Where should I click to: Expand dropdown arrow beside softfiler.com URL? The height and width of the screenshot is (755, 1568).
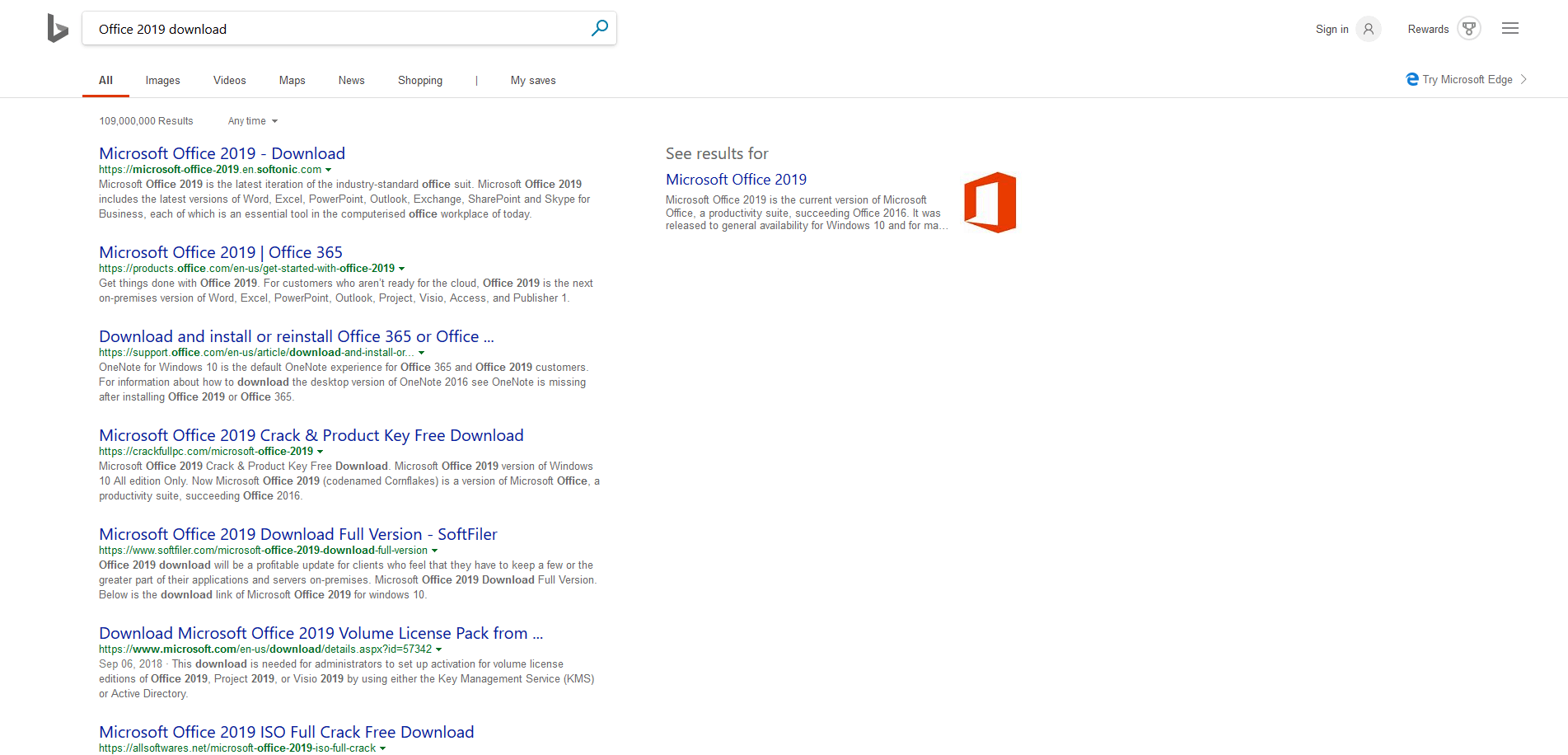435,551
